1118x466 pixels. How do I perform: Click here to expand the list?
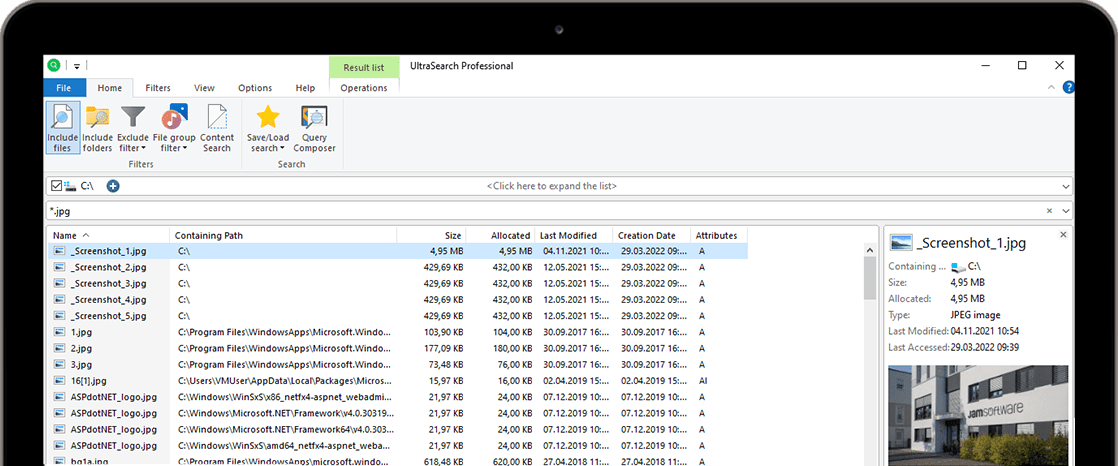551,186
